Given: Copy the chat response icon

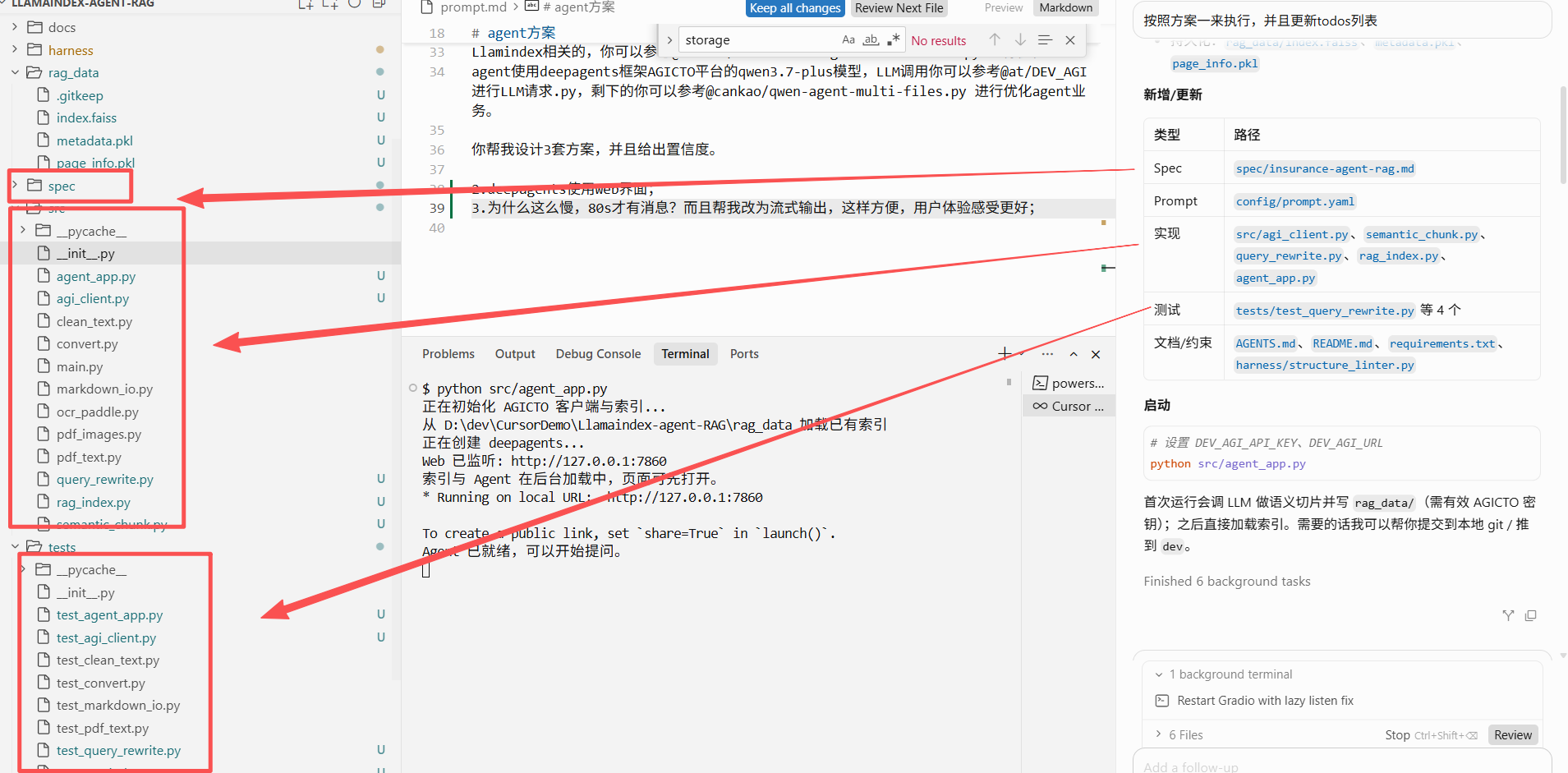Looking at the screenshot, I should pos(1530,615).
